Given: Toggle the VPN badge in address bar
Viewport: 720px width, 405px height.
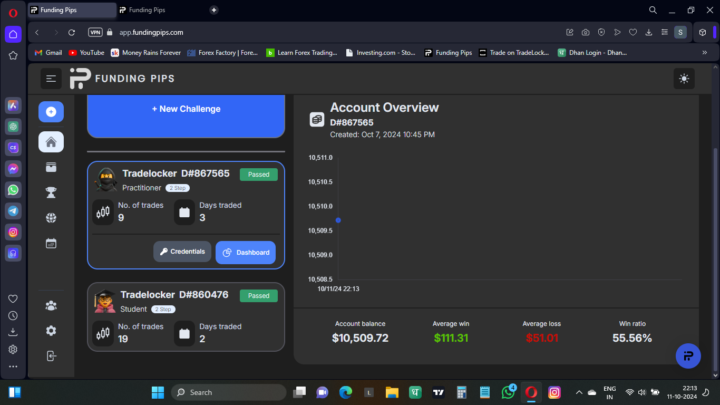Looking at the screenshot, I should pos(95,33).
